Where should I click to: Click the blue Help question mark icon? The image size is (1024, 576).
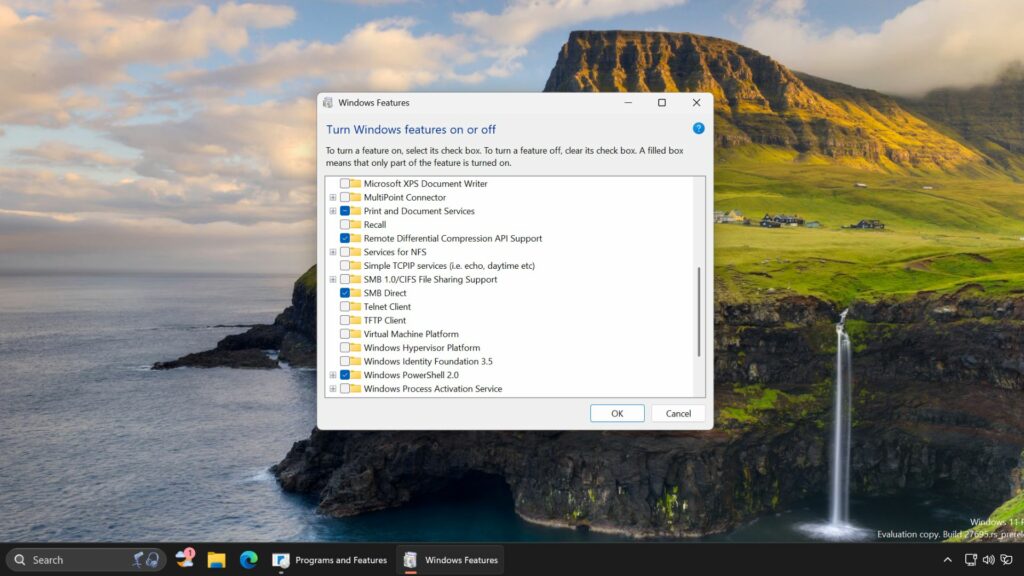coord(698,128)
